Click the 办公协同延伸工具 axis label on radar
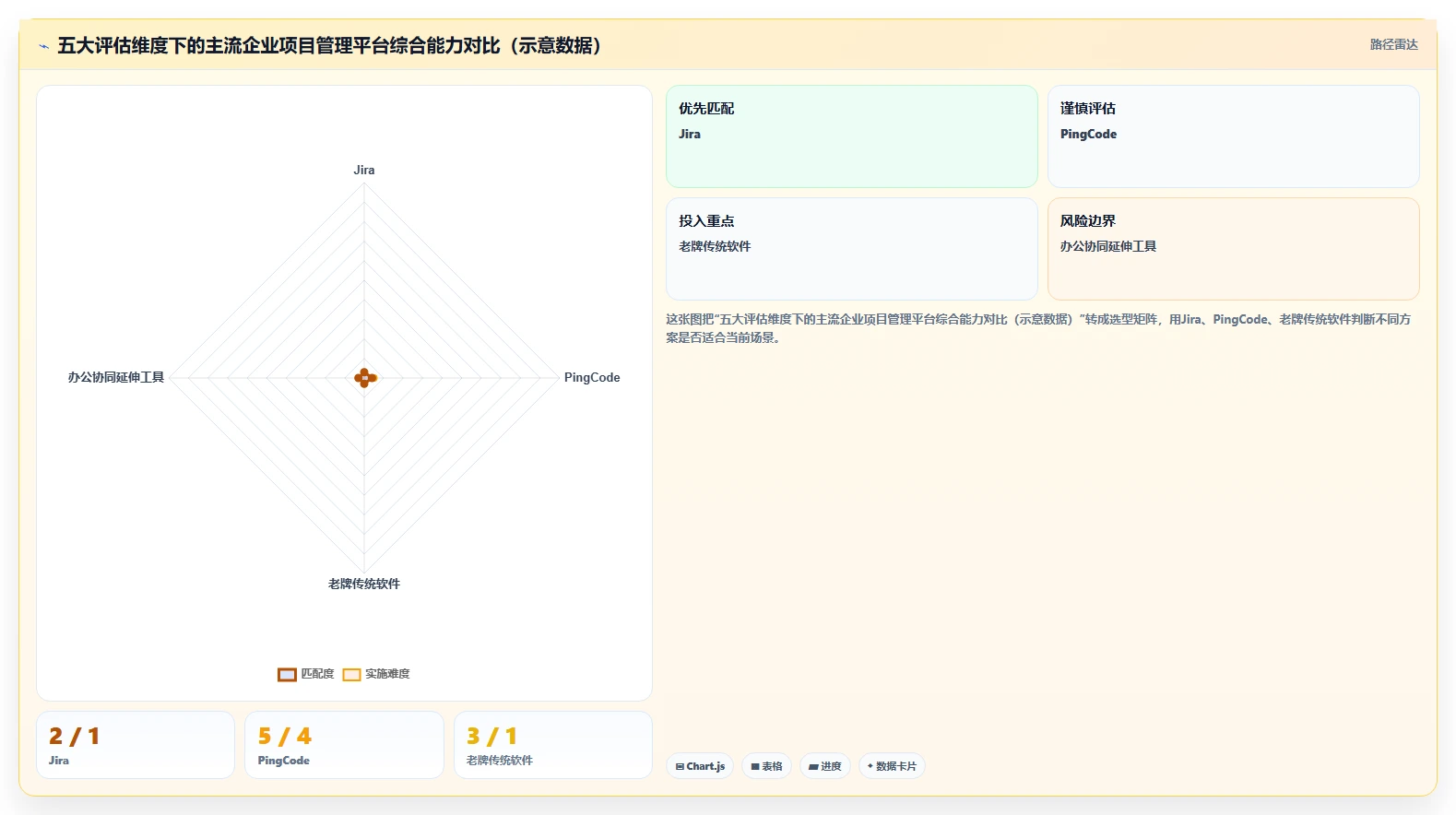1456x815 pixels. tap(116, 377)
